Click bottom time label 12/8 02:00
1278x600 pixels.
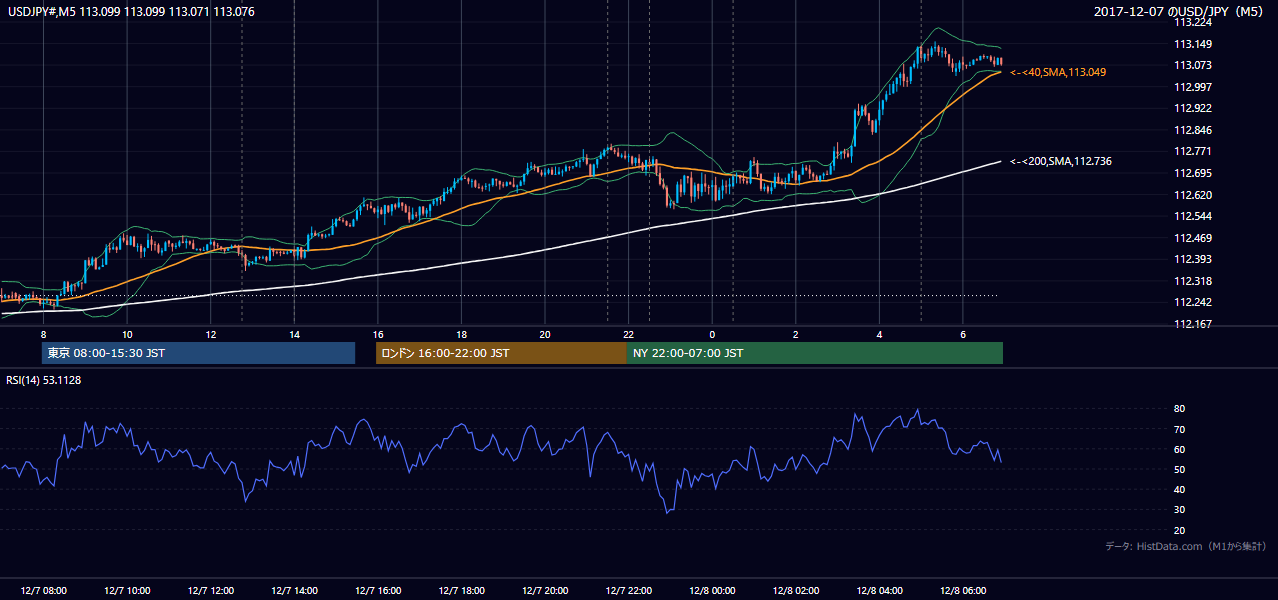pos(796,591)
